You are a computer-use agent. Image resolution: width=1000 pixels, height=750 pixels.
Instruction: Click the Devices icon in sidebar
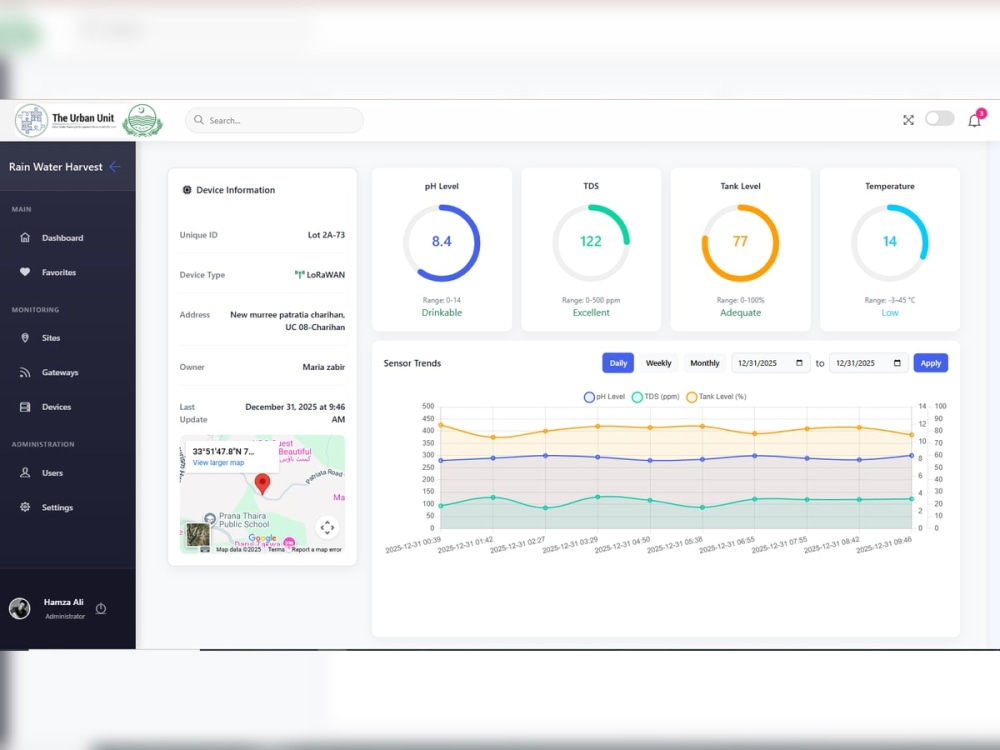pos(25,407)
